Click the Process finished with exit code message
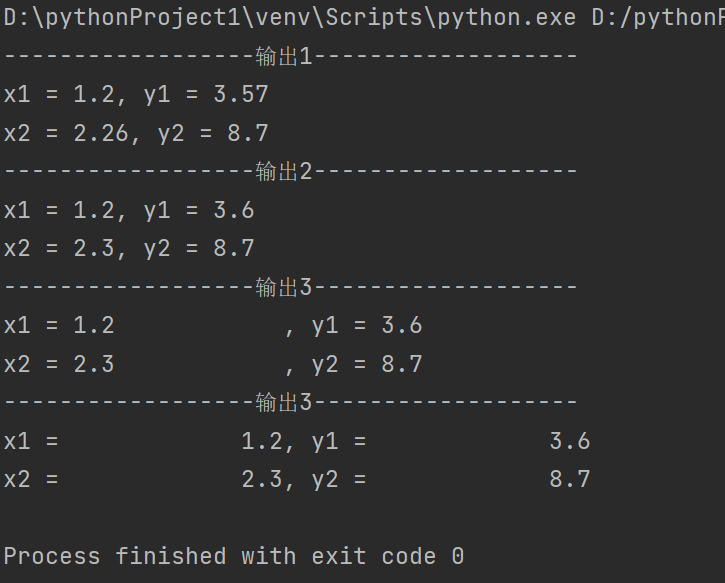 (234, 556)
